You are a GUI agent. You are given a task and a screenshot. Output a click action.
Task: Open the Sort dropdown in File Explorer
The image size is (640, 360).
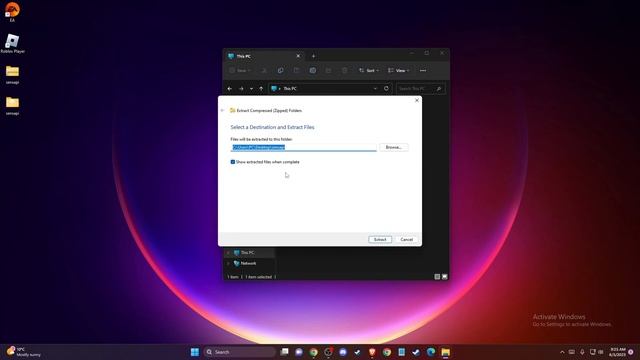[369, 71]
